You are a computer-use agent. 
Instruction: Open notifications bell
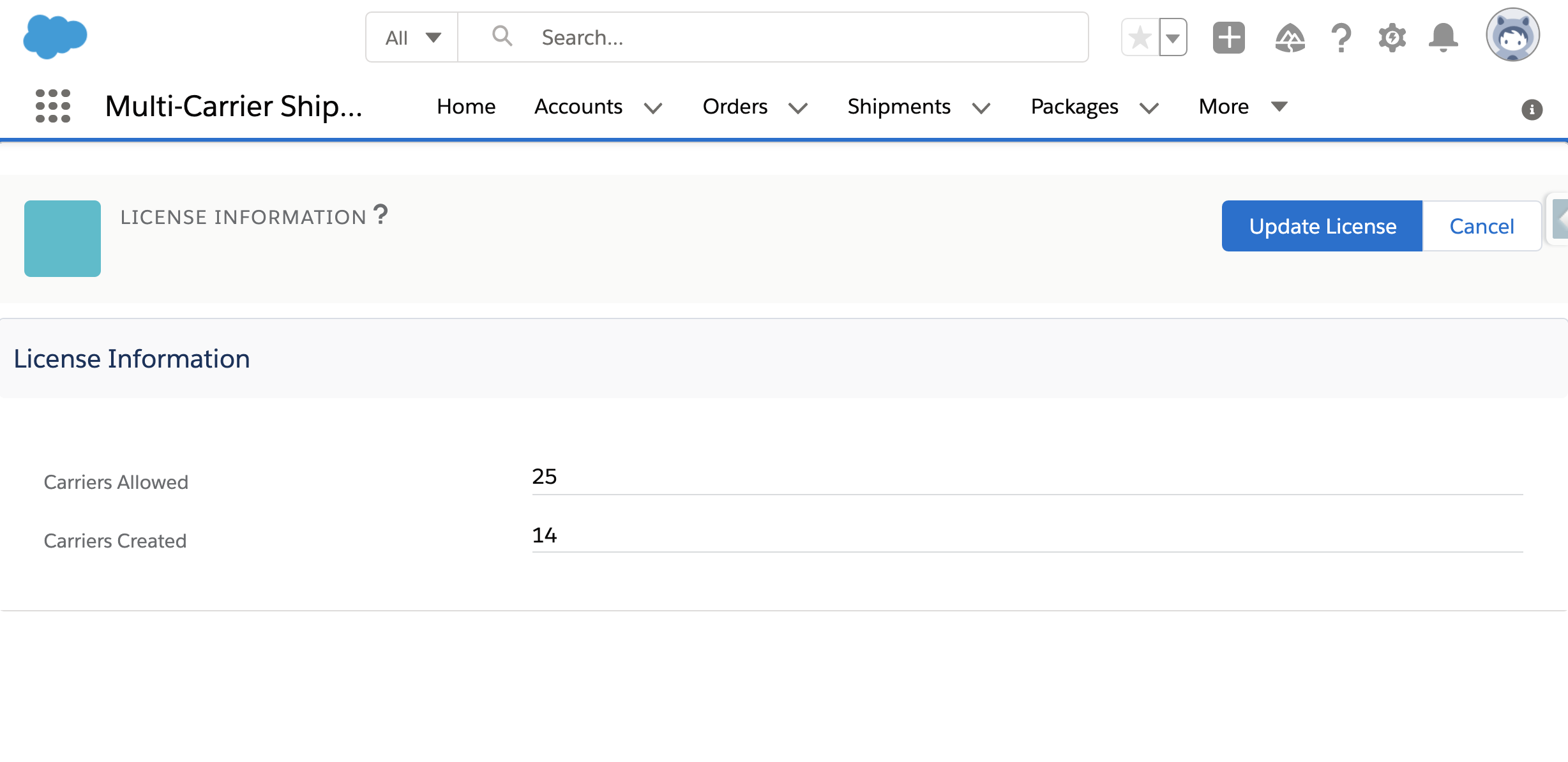(1443, 38)
